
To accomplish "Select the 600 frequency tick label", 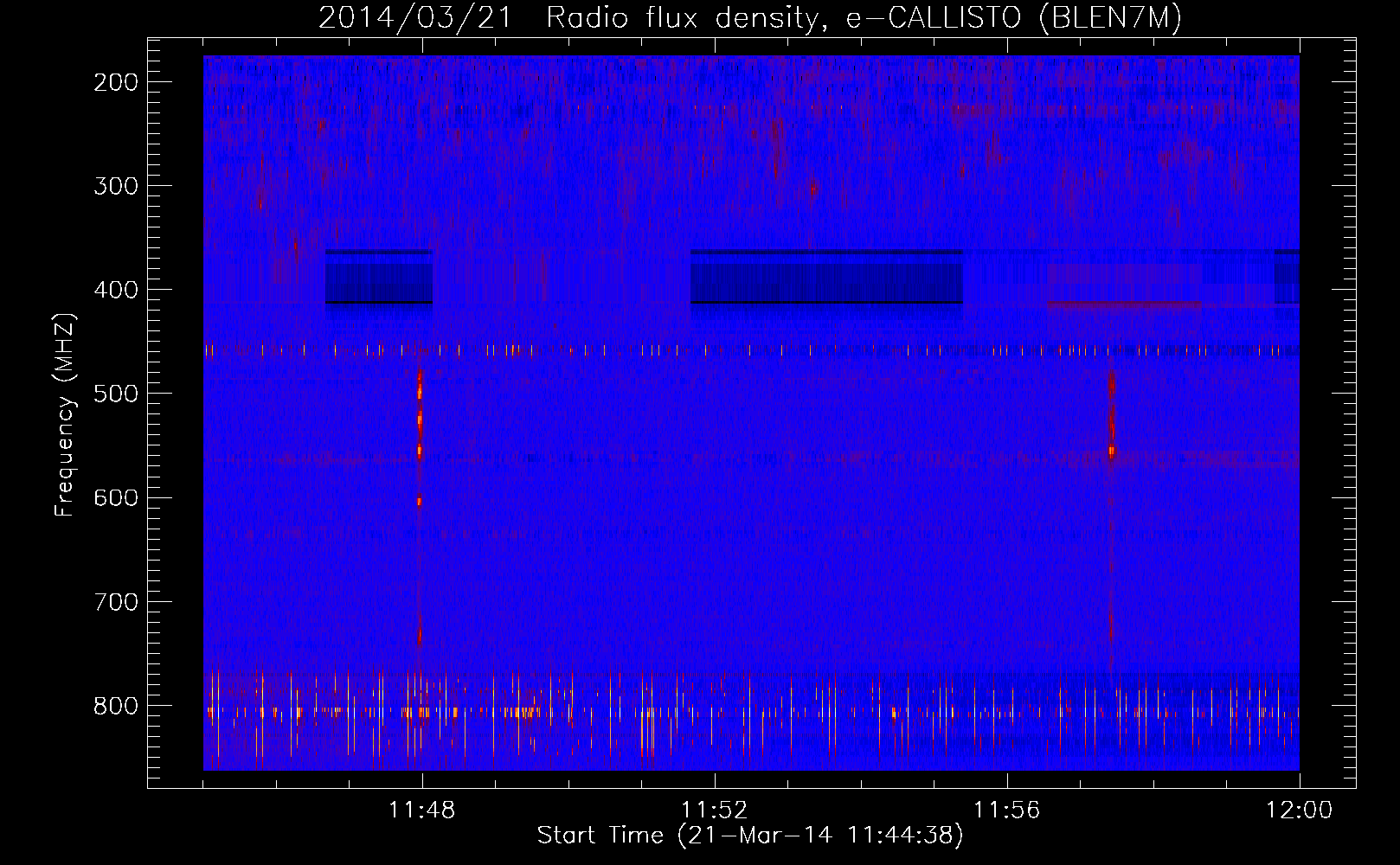I will (x=116, y=497).
